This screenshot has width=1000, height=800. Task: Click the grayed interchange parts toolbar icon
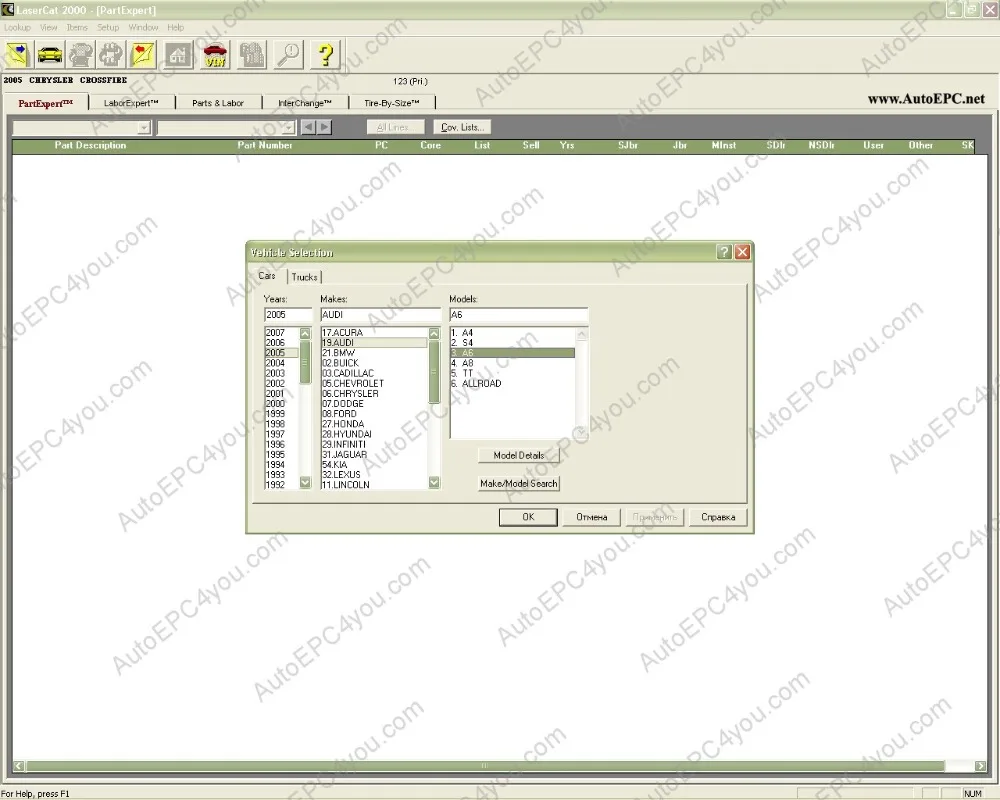tap(111, 54)
